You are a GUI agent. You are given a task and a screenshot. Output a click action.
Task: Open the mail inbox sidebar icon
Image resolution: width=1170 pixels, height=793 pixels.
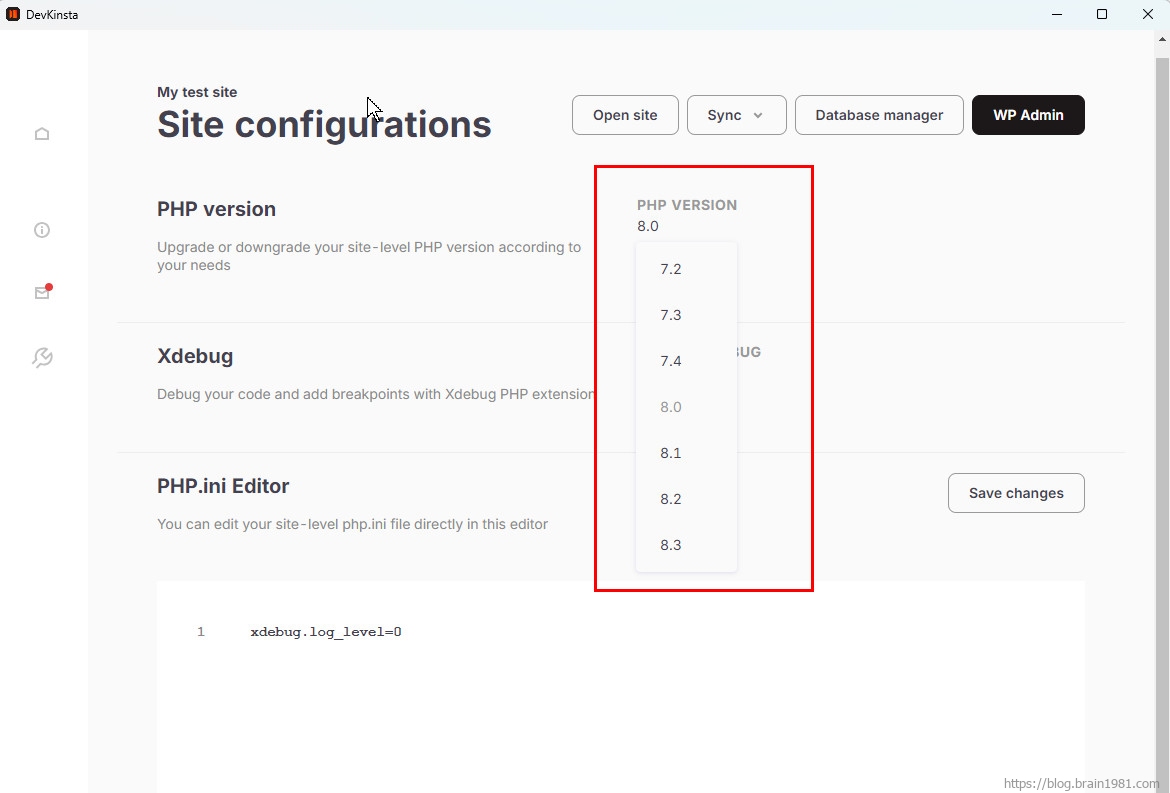click(43, 292)
